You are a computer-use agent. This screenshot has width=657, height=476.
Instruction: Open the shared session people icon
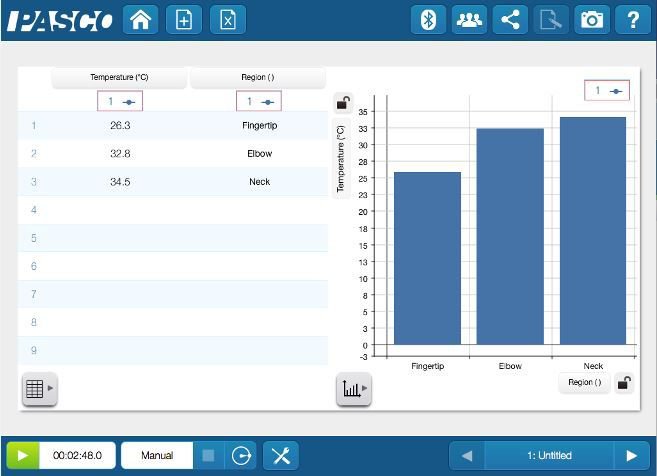click(x=469, y=20)
